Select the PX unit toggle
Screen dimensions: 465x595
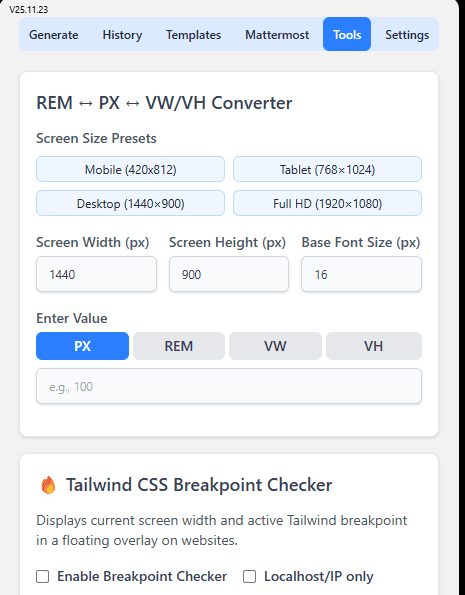(x=82, y=346)
